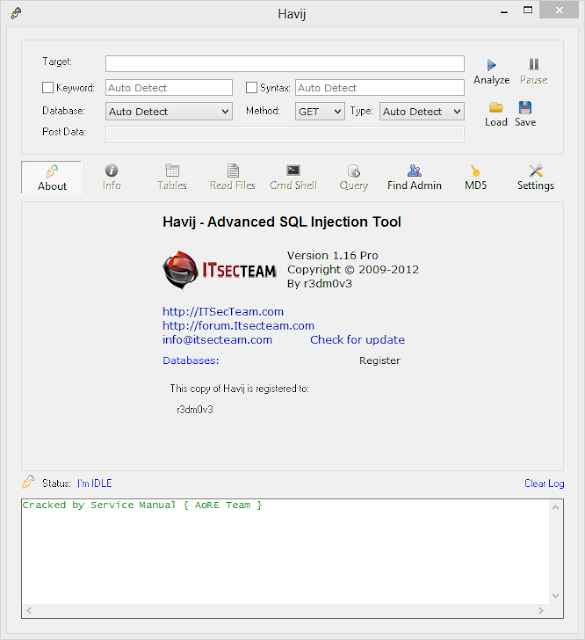Viewport: 585px width, 640px height.
Task: Click the log scroll right arrow
Action: coord(541,611)
